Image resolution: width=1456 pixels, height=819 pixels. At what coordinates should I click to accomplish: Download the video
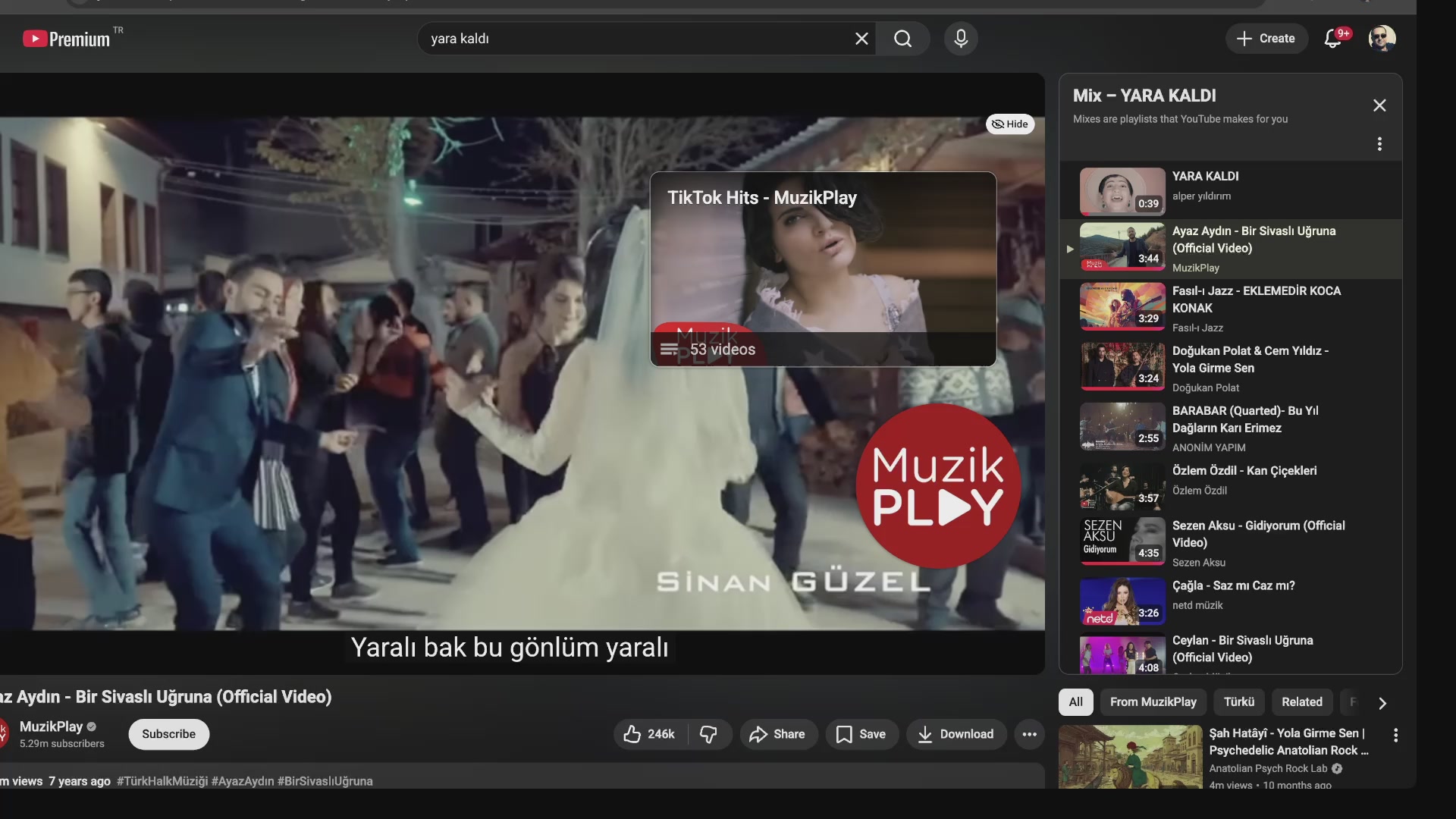click(x=956, y=734)
